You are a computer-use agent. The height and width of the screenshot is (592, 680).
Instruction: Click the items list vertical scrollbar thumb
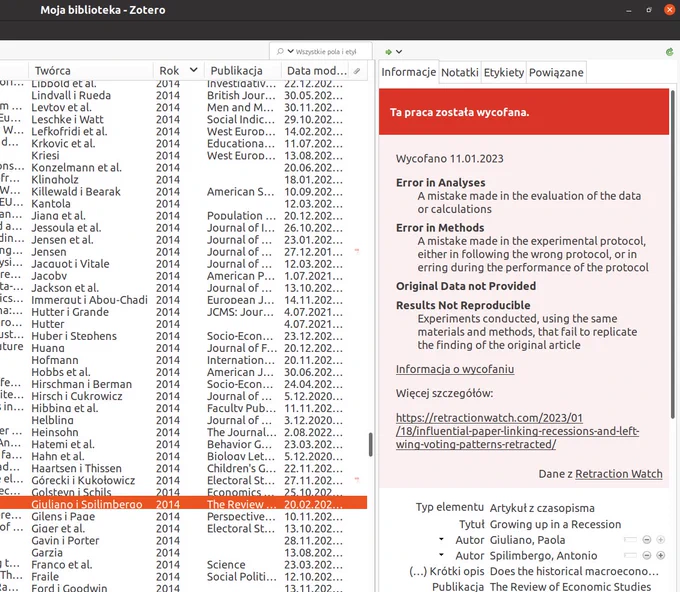click(371, 444)
